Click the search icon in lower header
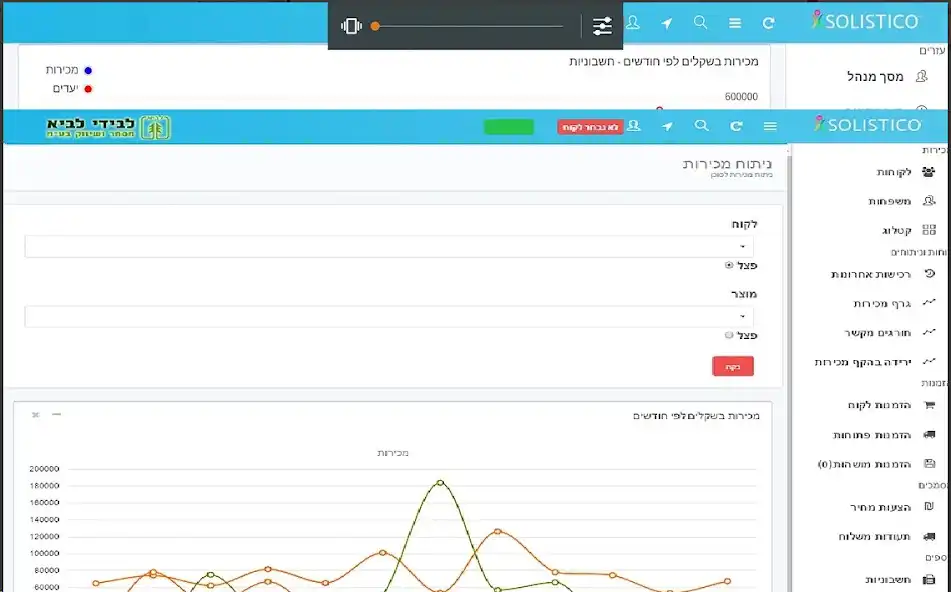951x592 pixels. click(702, 126)
